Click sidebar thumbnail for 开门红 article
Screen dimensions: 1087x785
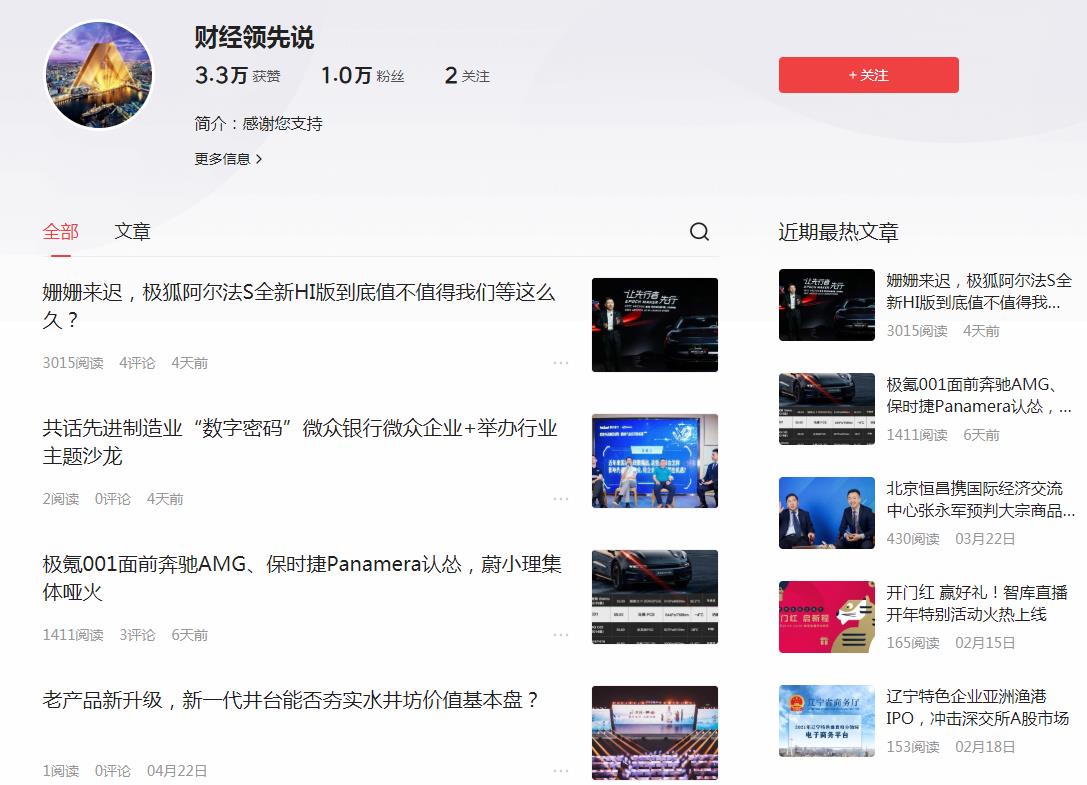point(826,617)
